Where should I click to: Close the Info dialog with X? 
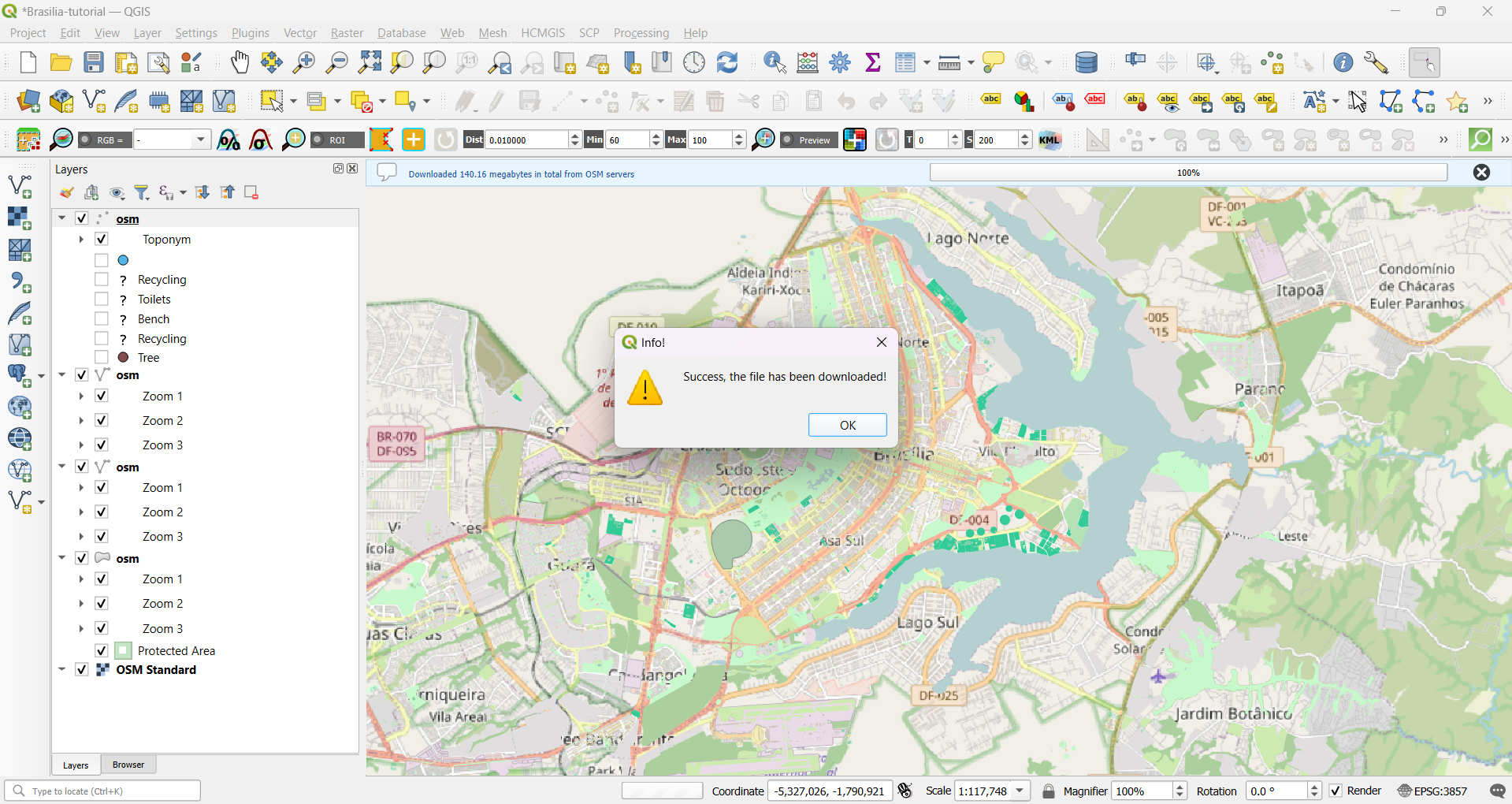click(x=882, y=342)
